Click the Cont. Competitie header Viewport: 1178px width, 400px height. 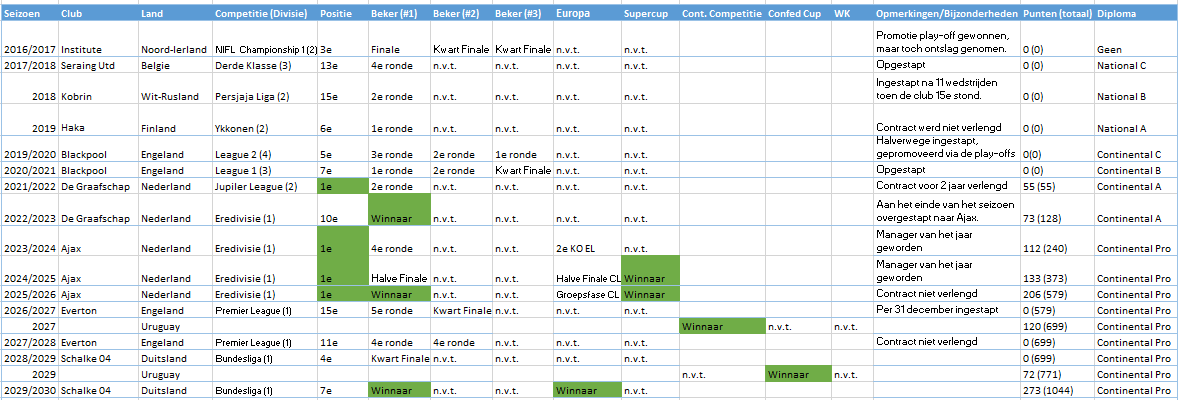pos(722,14)
